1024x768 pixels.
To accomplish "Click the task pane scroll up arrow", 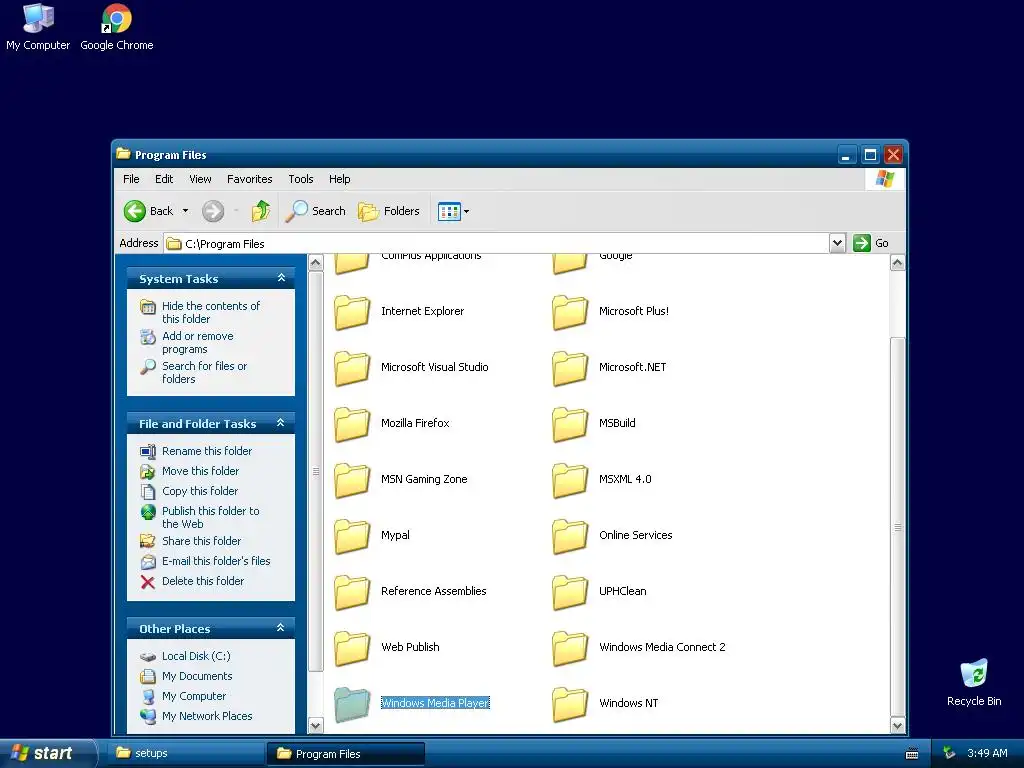I will click(315, 263).
